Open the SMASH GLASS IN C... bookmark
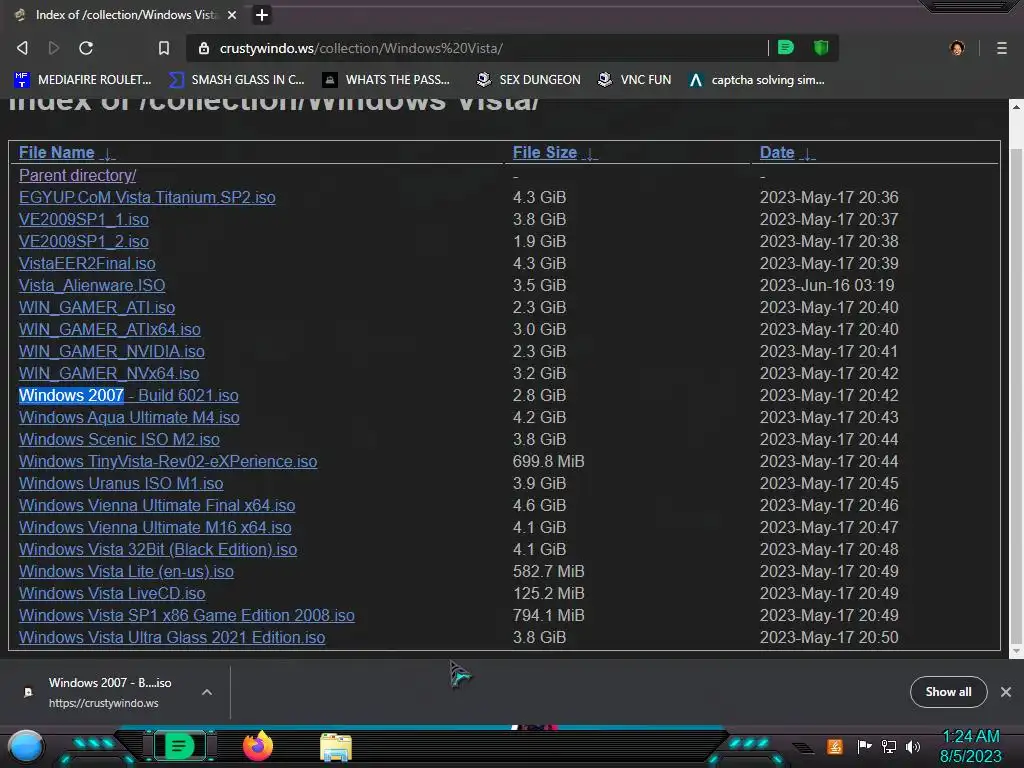 (236, 80)
